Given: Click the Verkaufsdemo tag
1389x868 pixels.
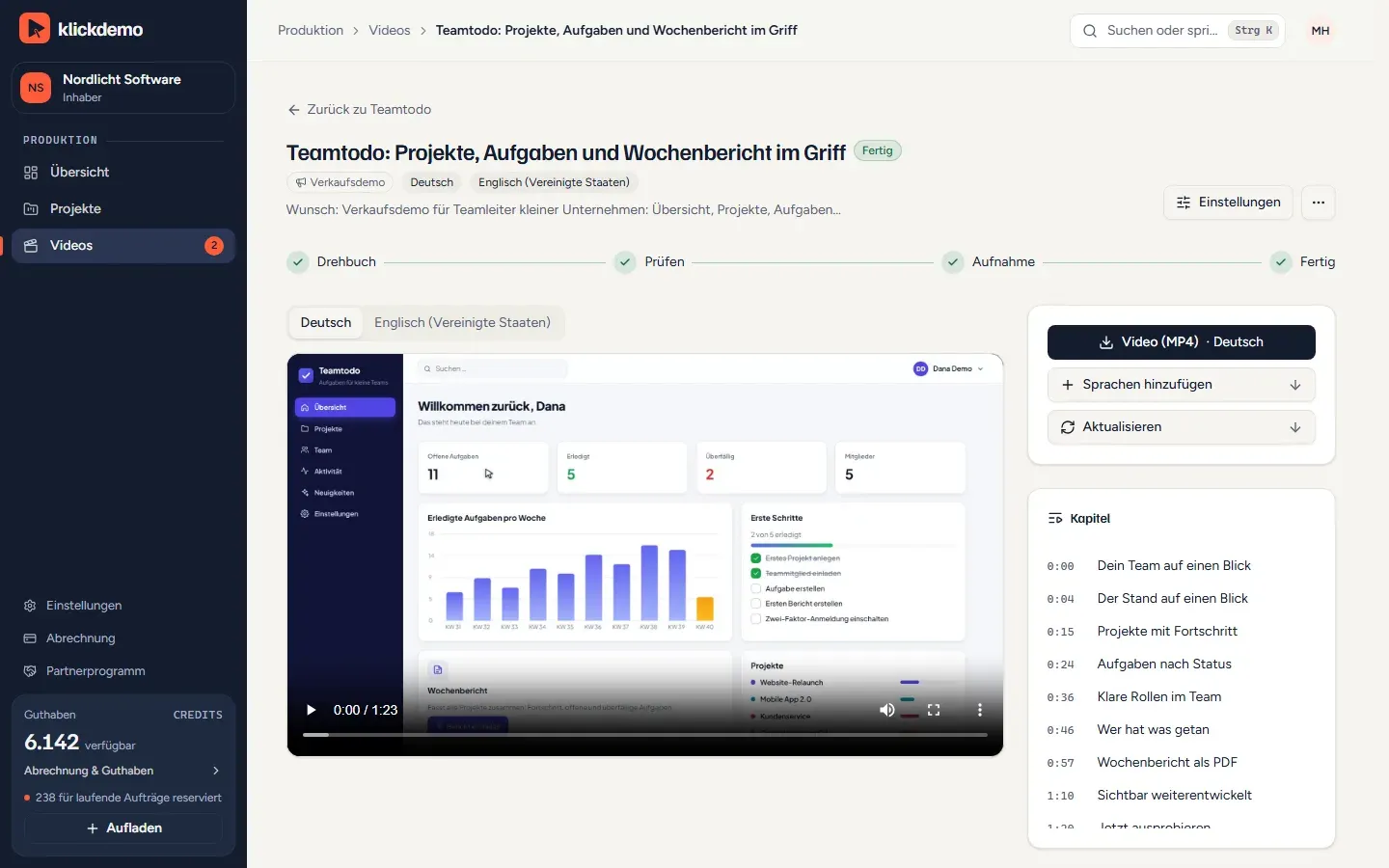Looking at the screenshot, I should point(340,182).
